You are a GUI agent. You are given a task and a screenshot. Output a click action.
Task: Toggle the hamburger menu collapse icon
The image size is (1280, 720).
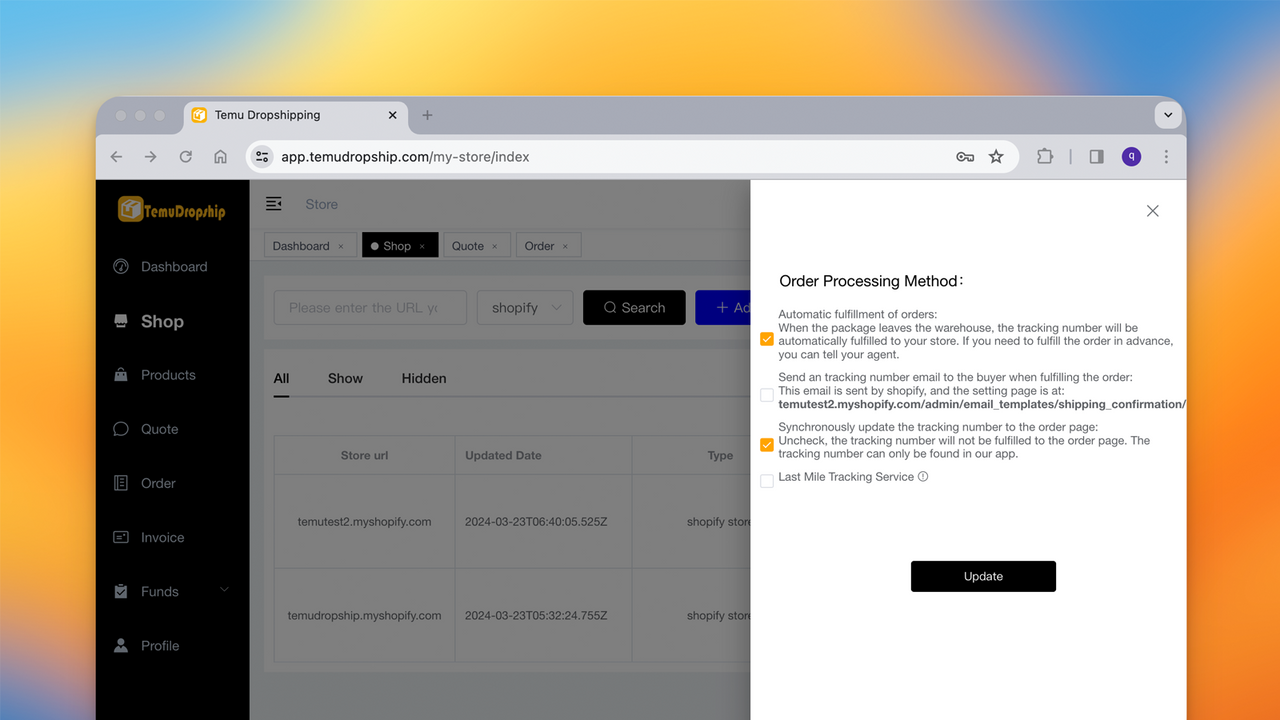(273, 204)
